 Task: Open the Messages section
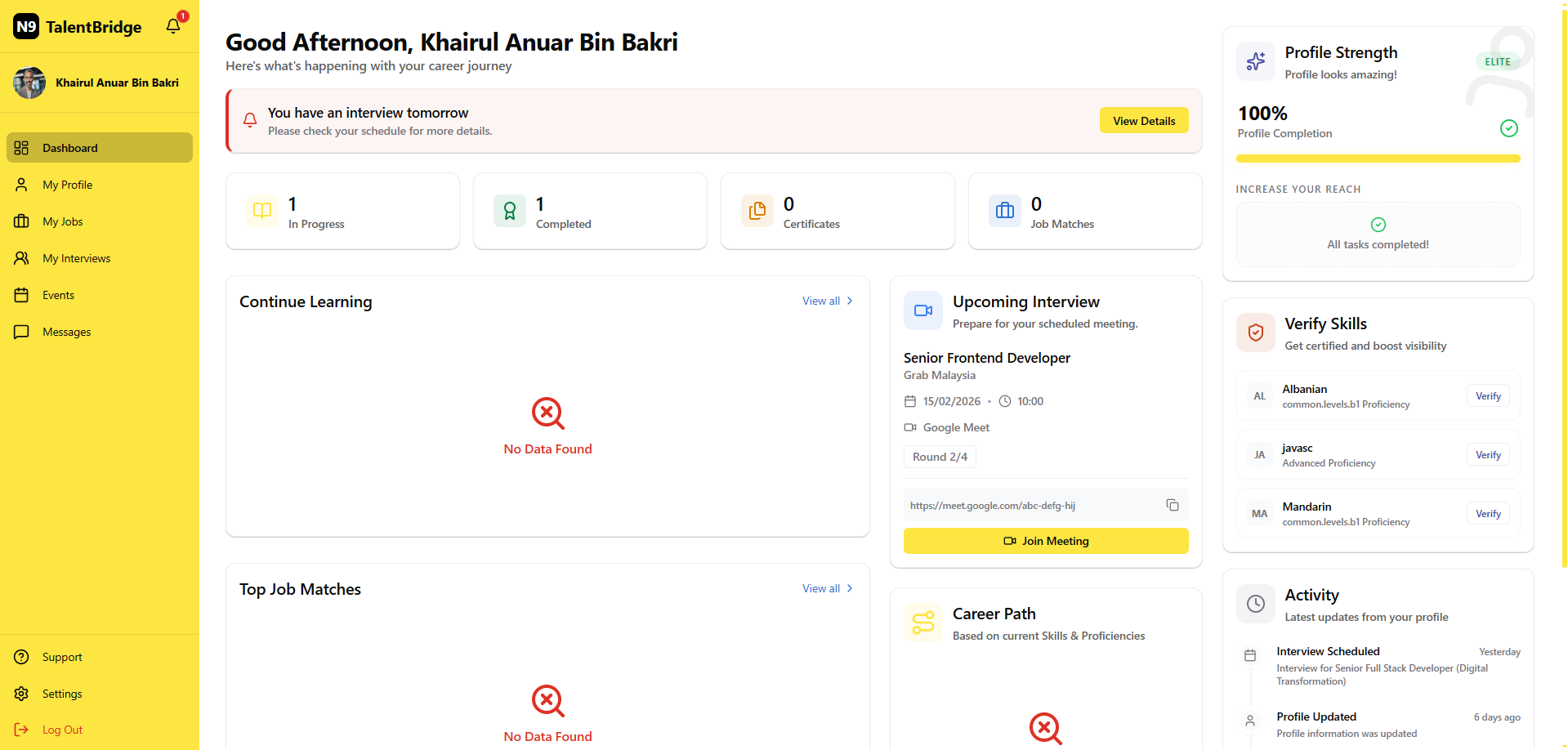point(66,332)
